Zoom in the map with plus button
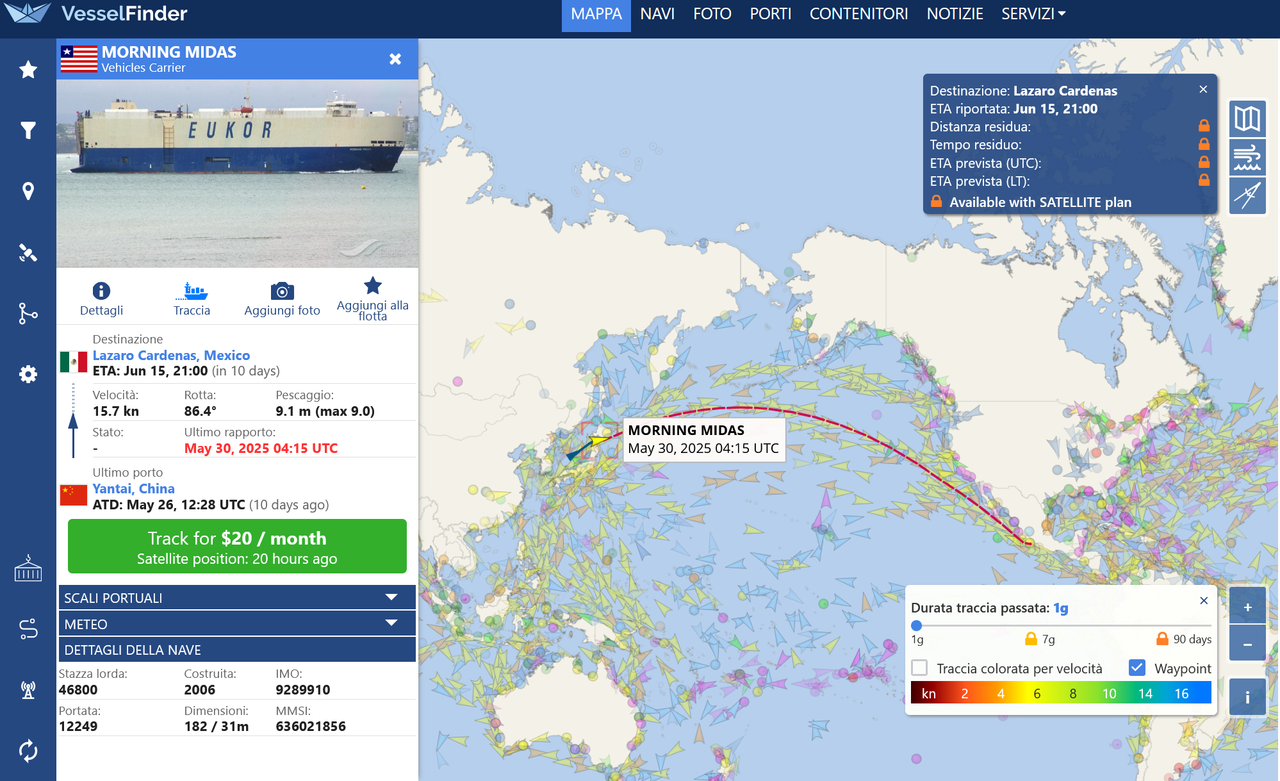The image size is (1280, 781). [1247, 607]
